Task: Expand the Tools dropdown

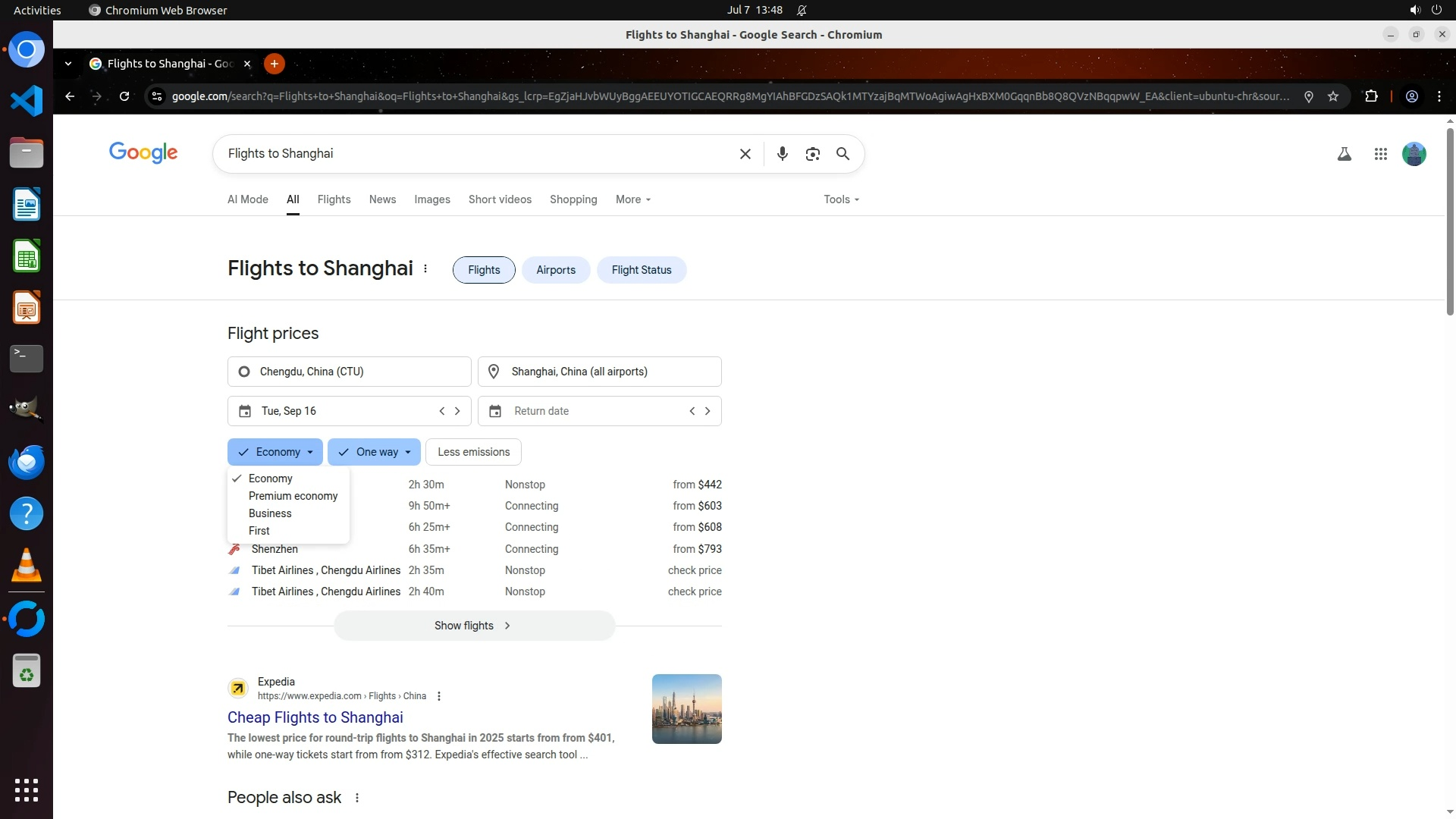Action: point(841,199)
